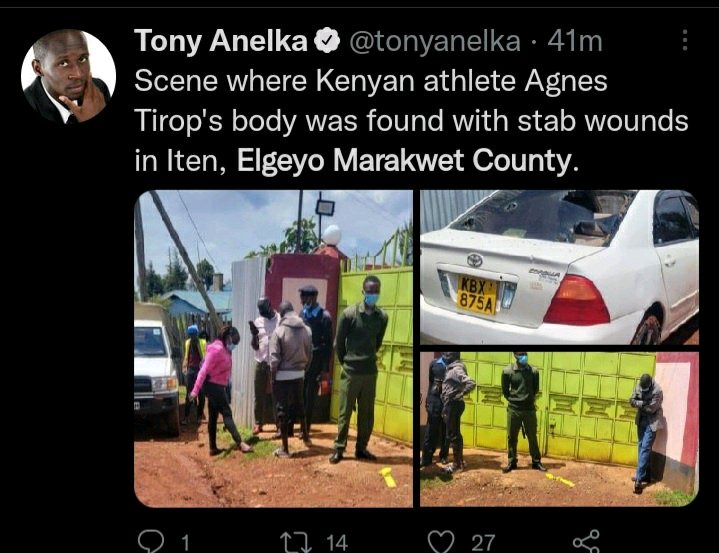Open the Tony Anelka display name link
The image size is (719, 553).
pos(221,41)
